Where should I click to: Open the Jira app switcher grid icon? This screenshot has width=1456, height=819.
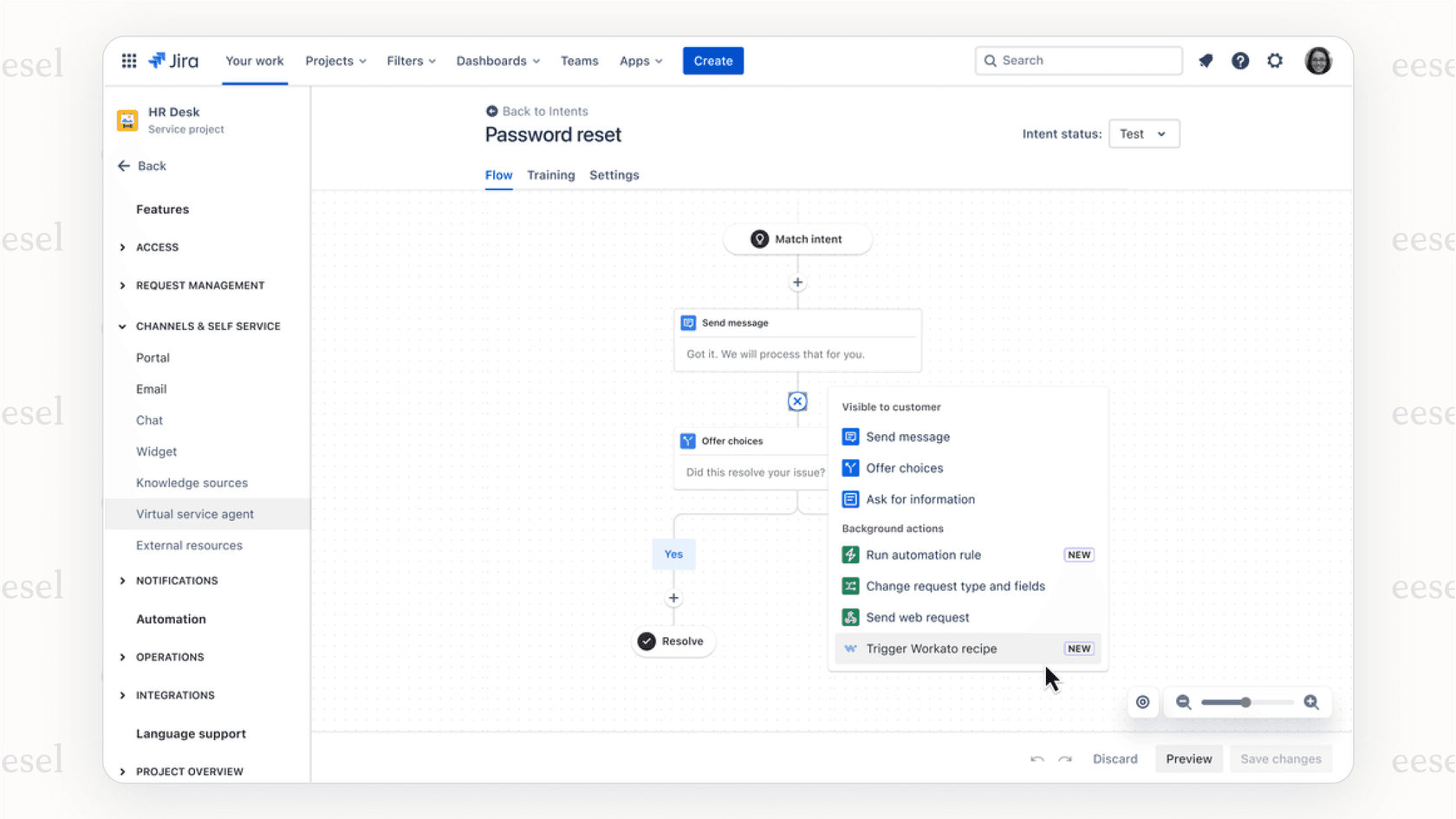pos(128,60)
